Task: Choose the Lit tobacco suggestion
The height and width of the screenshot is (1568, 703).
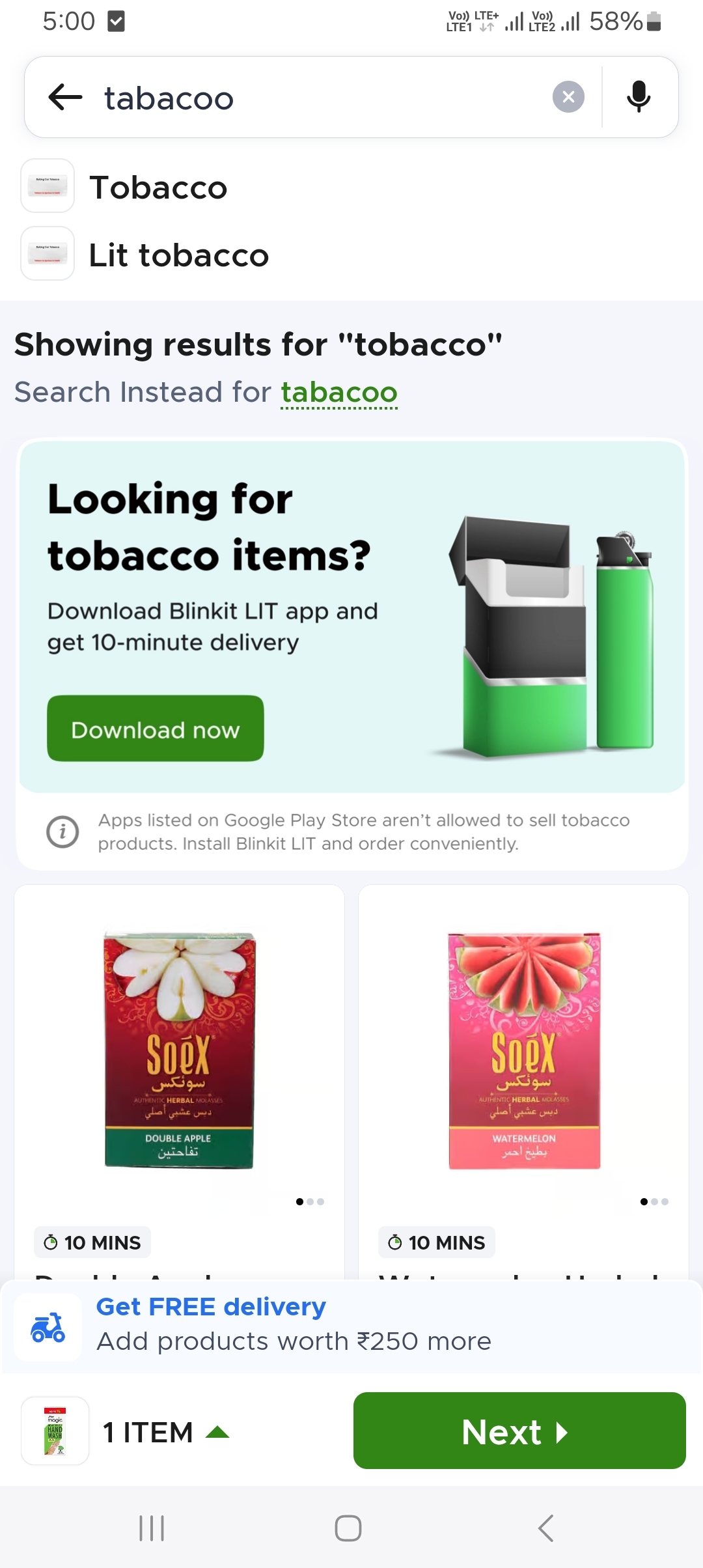Action: click(178, 255)
